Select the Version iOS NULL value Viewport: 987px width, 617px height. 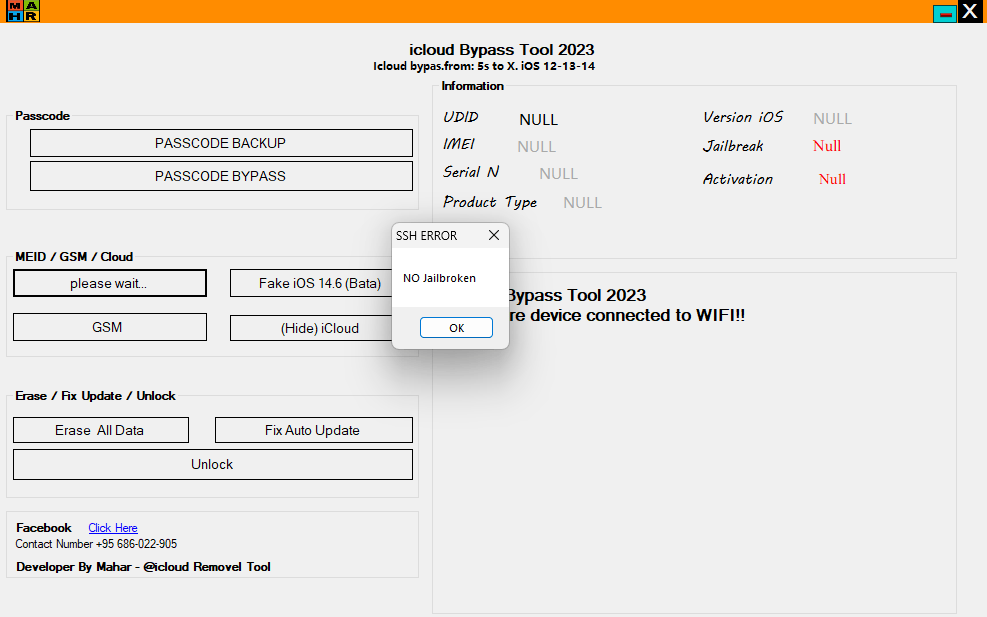pyautogui.click(x=832, y=118)
